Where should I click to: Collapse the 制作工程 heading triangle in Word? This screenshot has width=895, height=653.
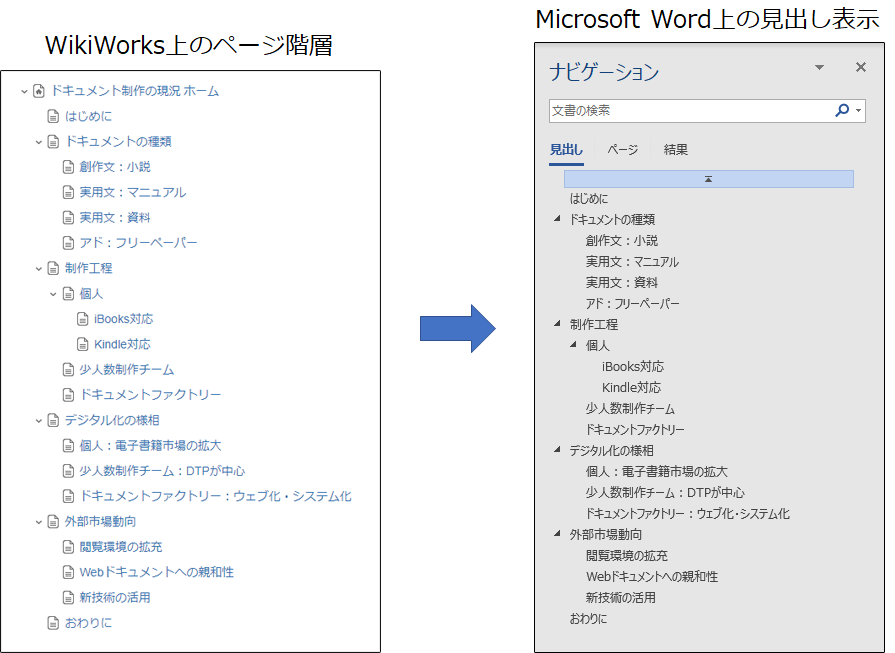[557, 324]
